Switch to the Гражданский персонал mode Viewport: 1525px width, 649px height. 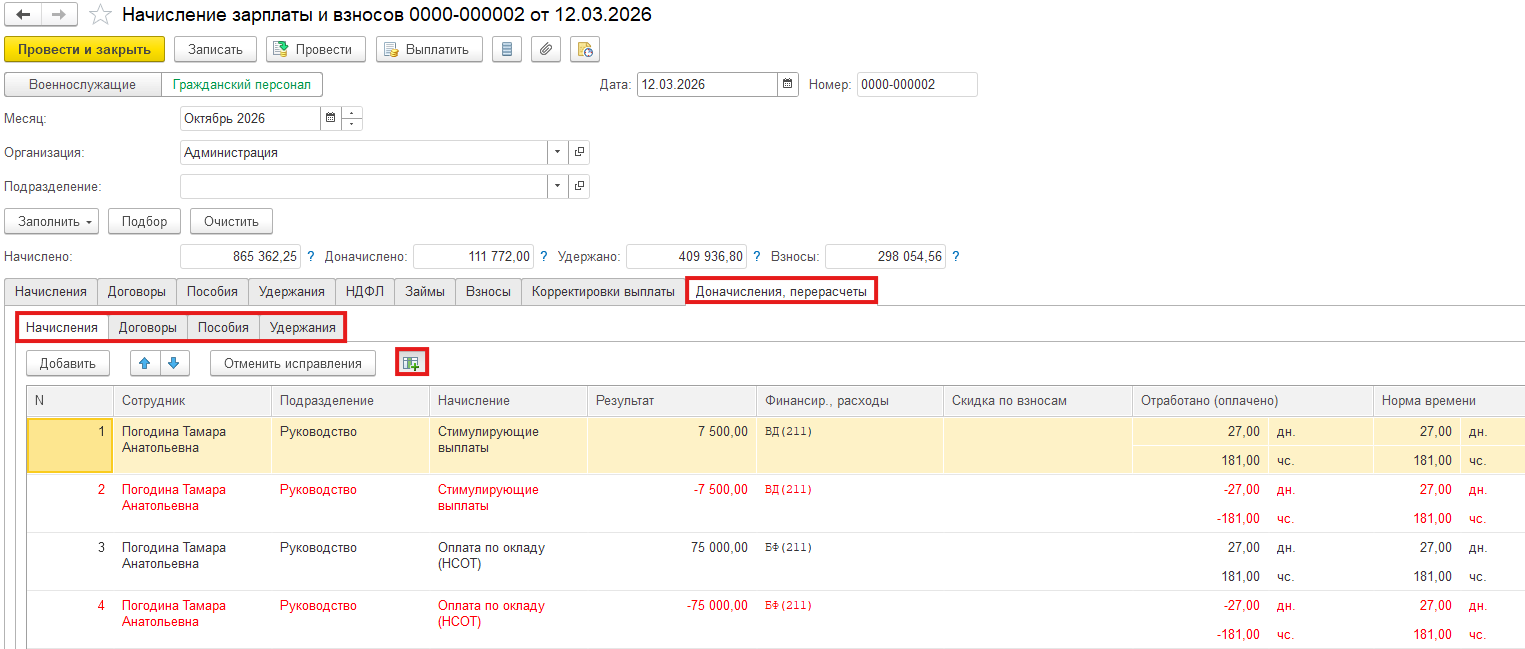pyautogui.click(x=242, y=85)
